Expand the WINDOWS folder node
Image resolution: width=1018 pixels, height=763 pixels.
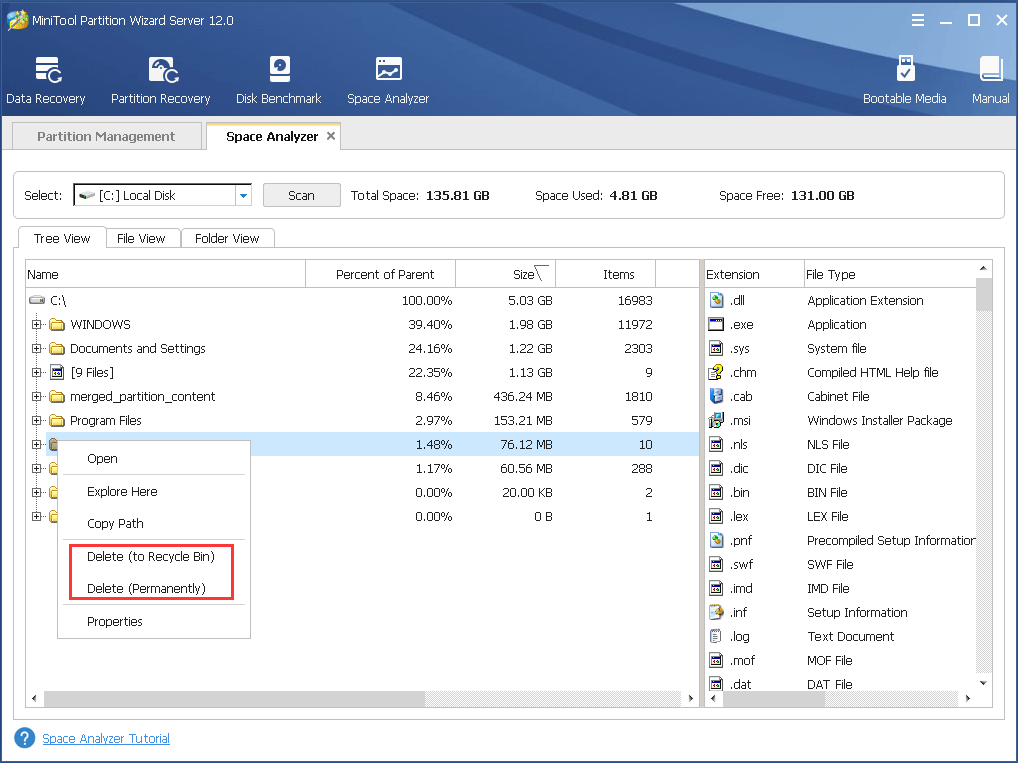pyautogui.click(x=36, y=324)
